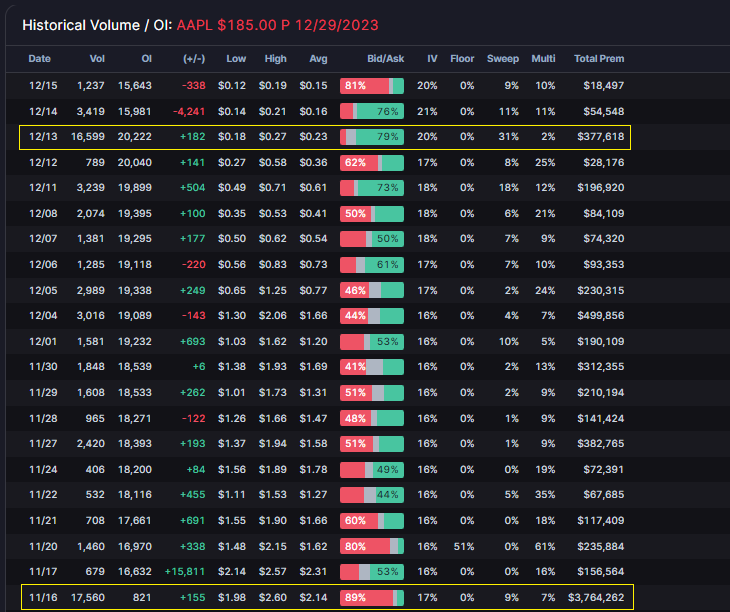Click the total premium $3,764,262

click(596, 598)
